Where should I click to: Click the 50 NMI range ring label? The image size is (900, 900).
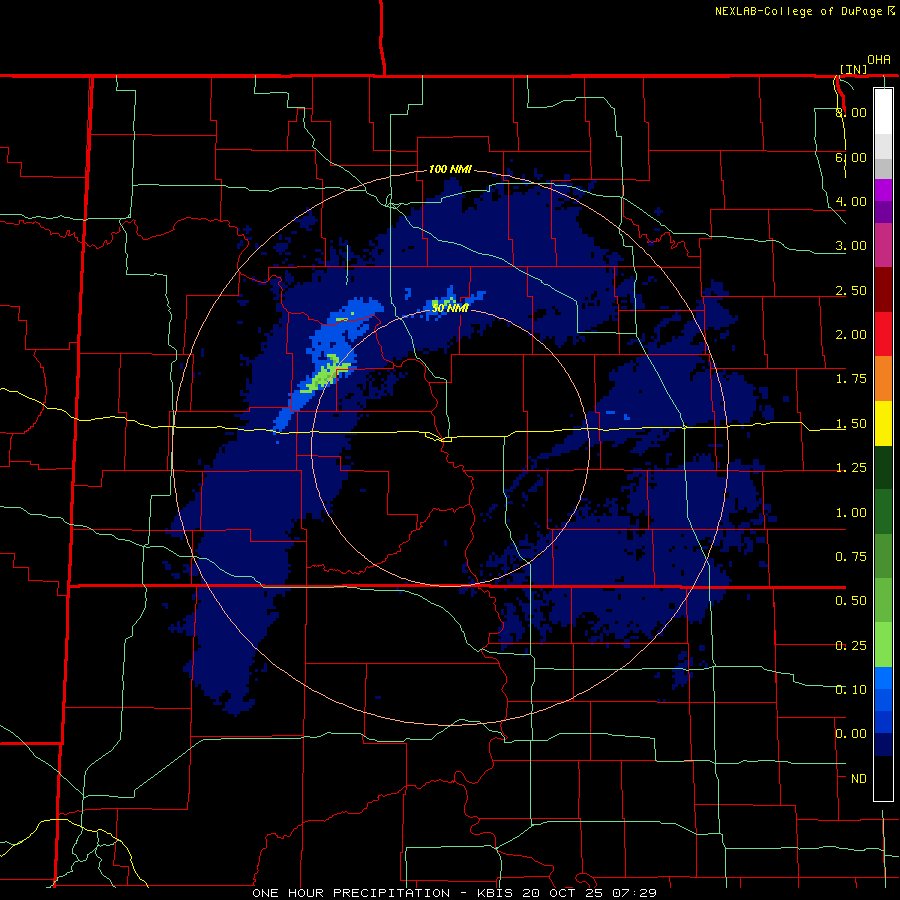pyautogui.click(x=450, y=308)
